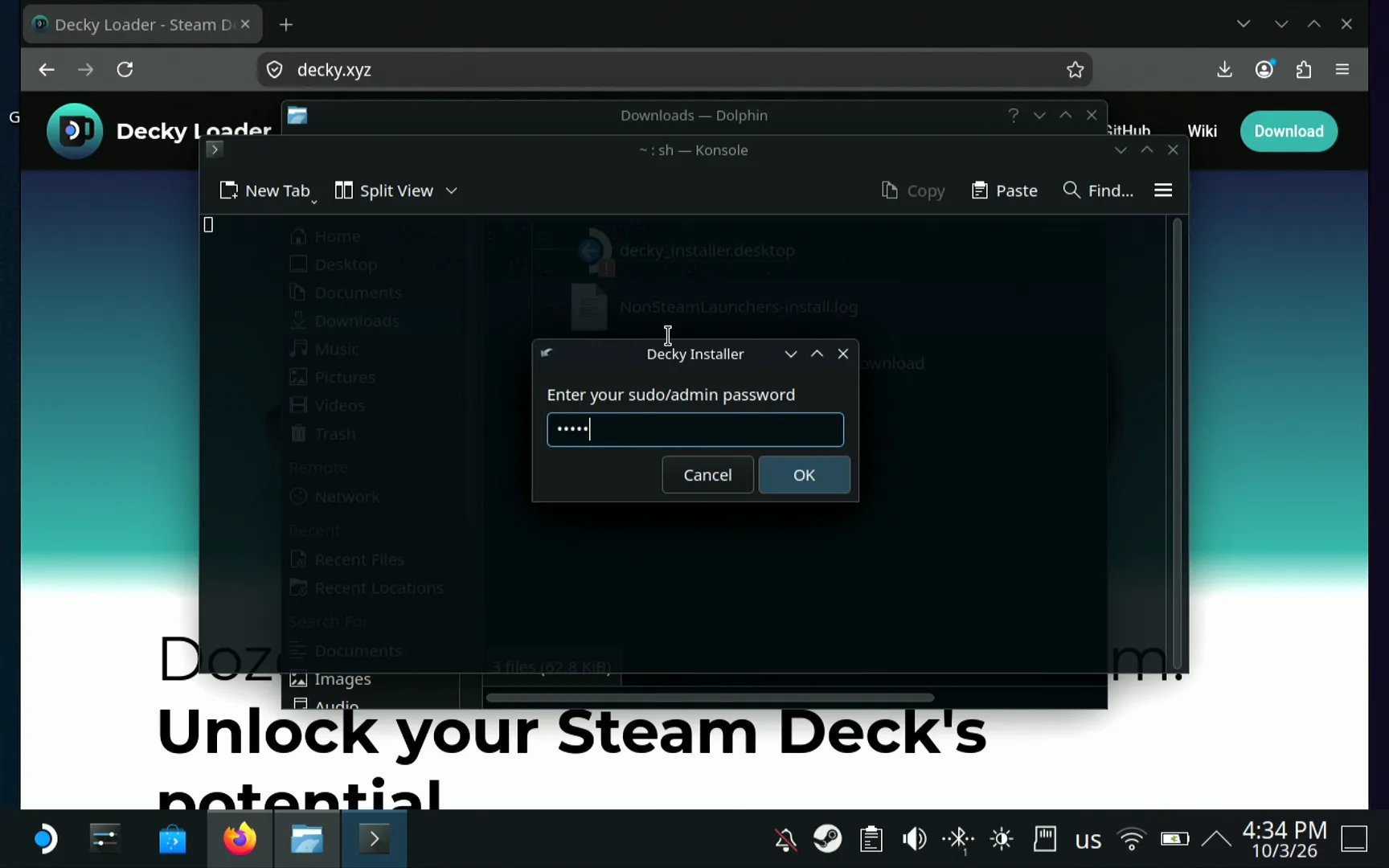The height and width of the screenshot is (868, 1389).
Task: Open volume control in system tray
Action: (914, 839)
